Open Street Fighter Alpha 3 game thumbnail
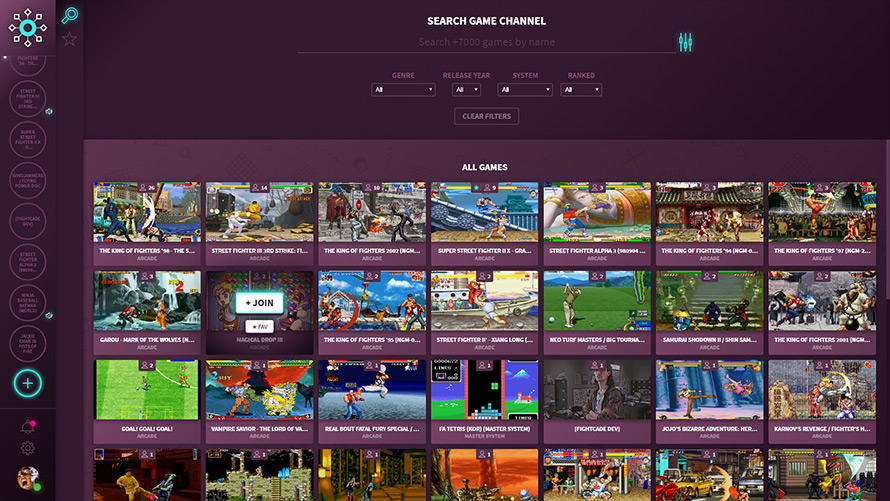The height and width of the screenshot is (501, 890). point(597,212)
